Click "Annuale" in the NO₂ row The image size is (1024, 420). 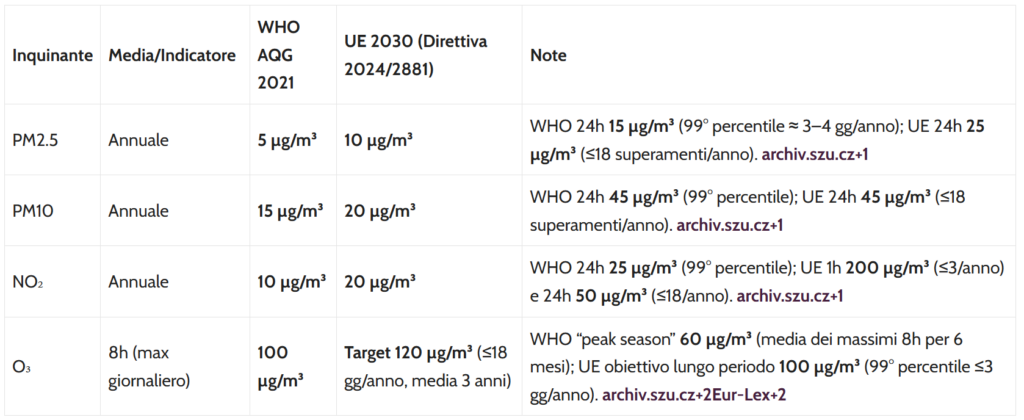pos(138,282)
